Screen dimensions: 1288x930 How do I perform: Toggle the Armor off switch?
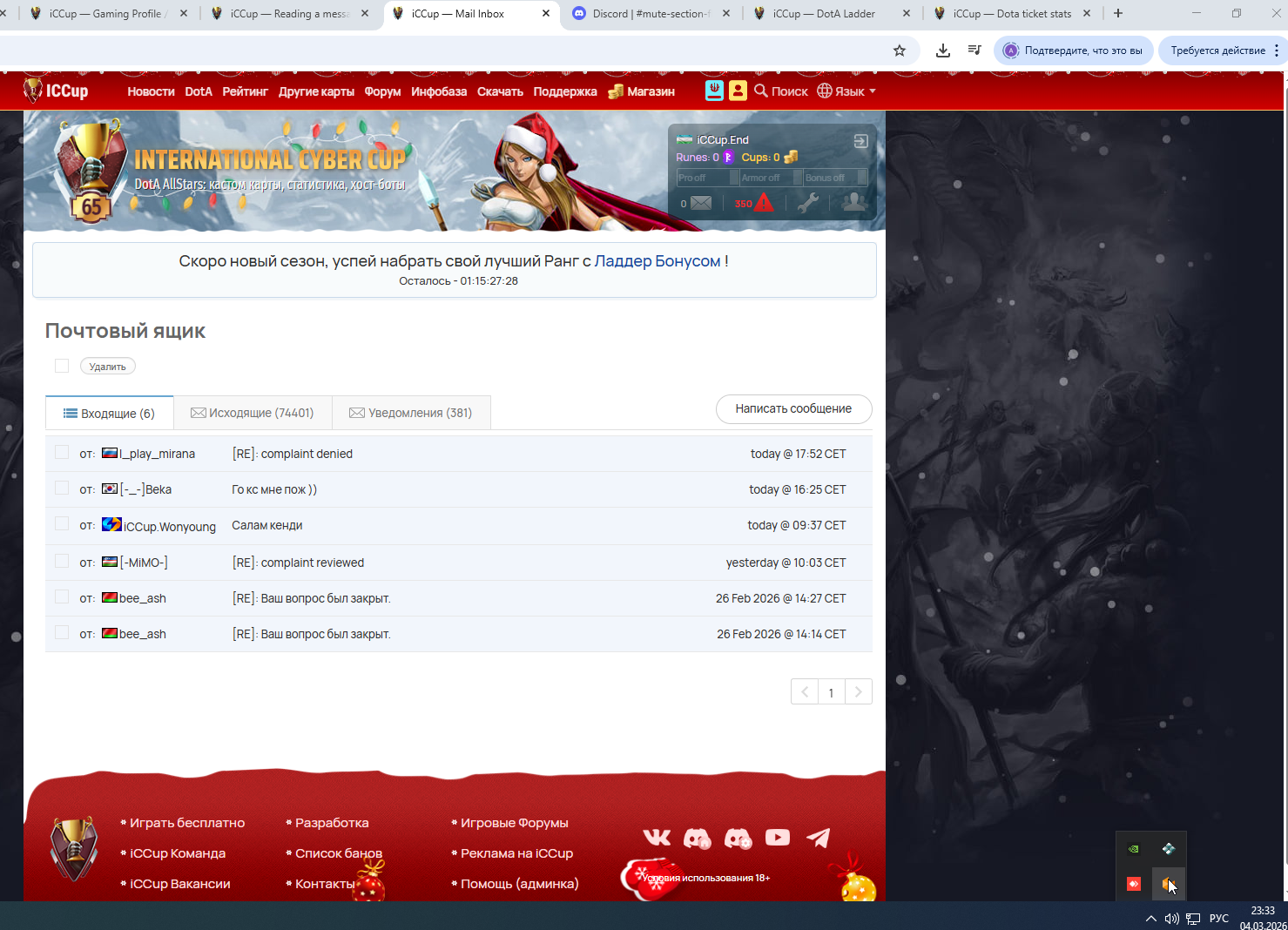(772, 178)
